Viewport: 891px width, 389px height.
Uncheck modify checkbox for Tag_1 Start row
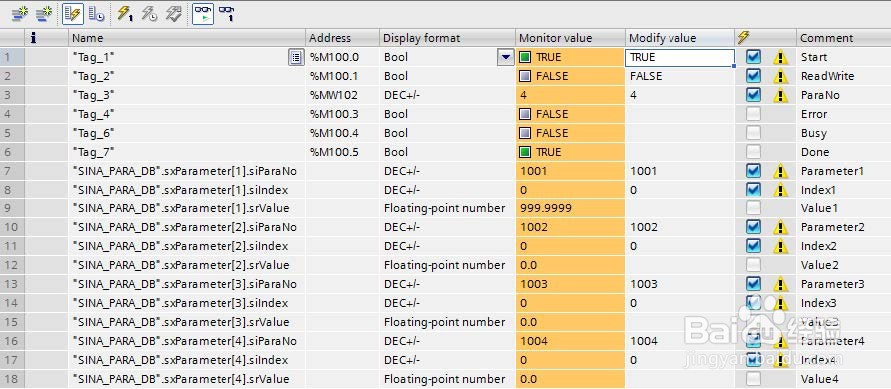[753, 57]
